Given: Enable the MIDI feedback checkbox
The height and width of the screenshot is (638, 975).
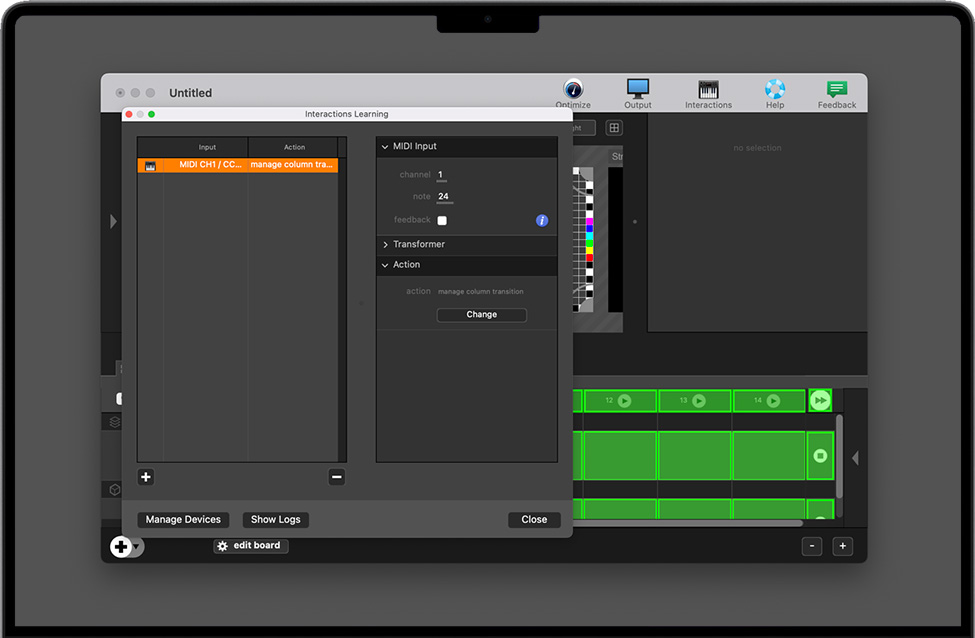Looking at the screenshot, I should coord(442,220).
